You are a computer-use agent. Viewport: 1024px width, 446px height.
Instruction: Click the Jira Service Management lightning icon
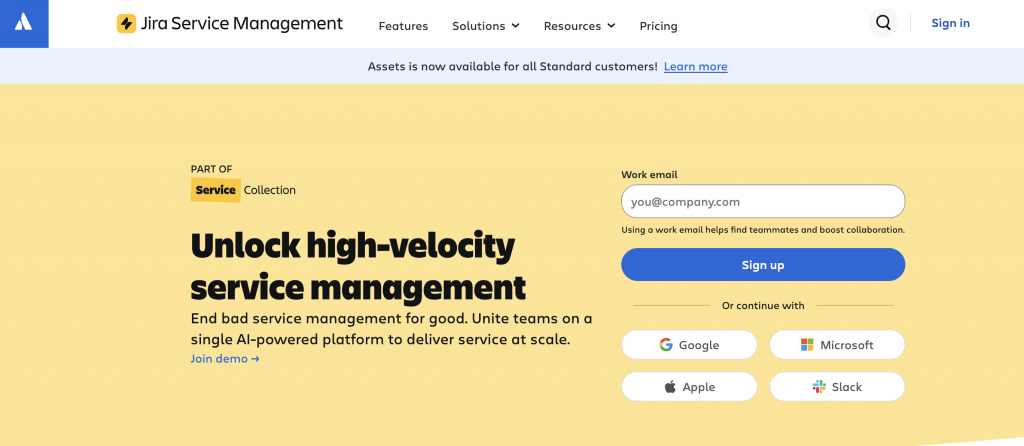[x=126, y=24]
